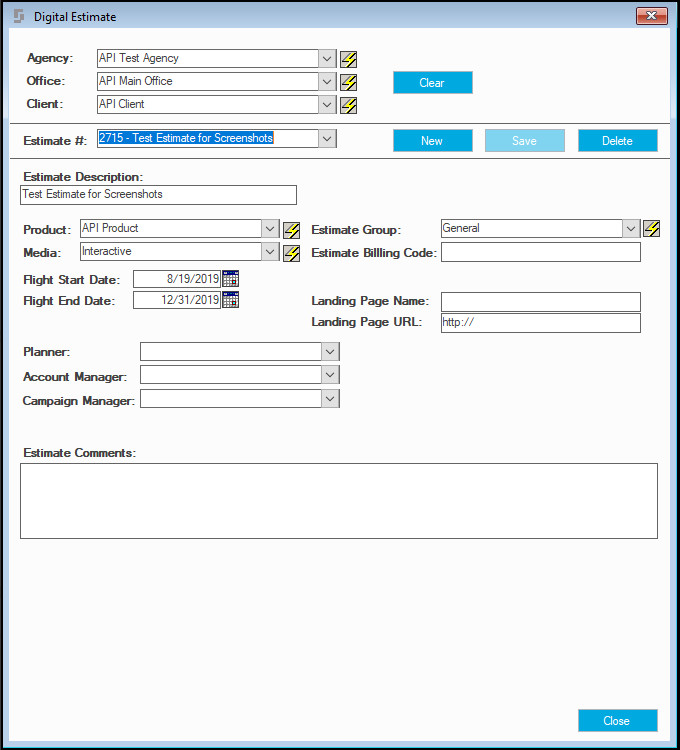Click the Estimate Comments text area
This screenshot has width=680, height=750.
(339, 501)
